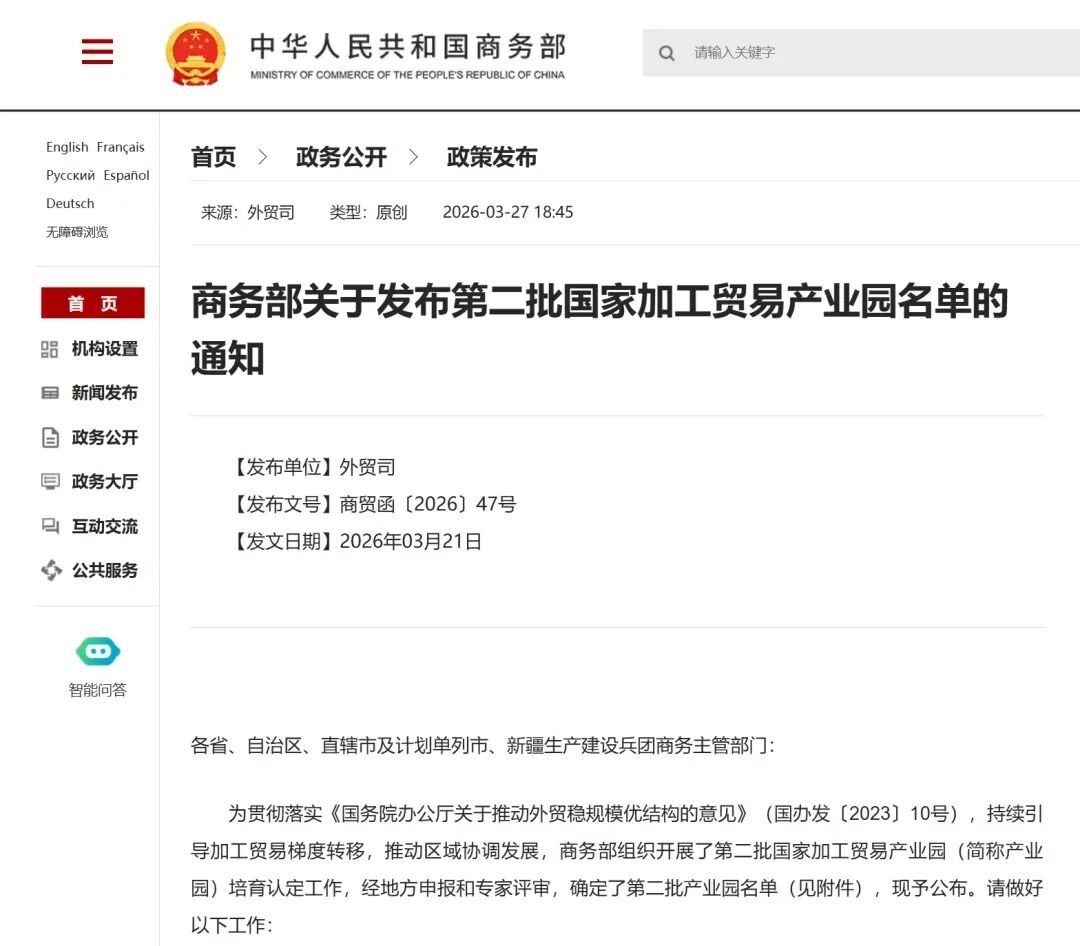1080x946 pixels.
Task: Open 政策发布 breadcrumb link
Action: [491, 157]
